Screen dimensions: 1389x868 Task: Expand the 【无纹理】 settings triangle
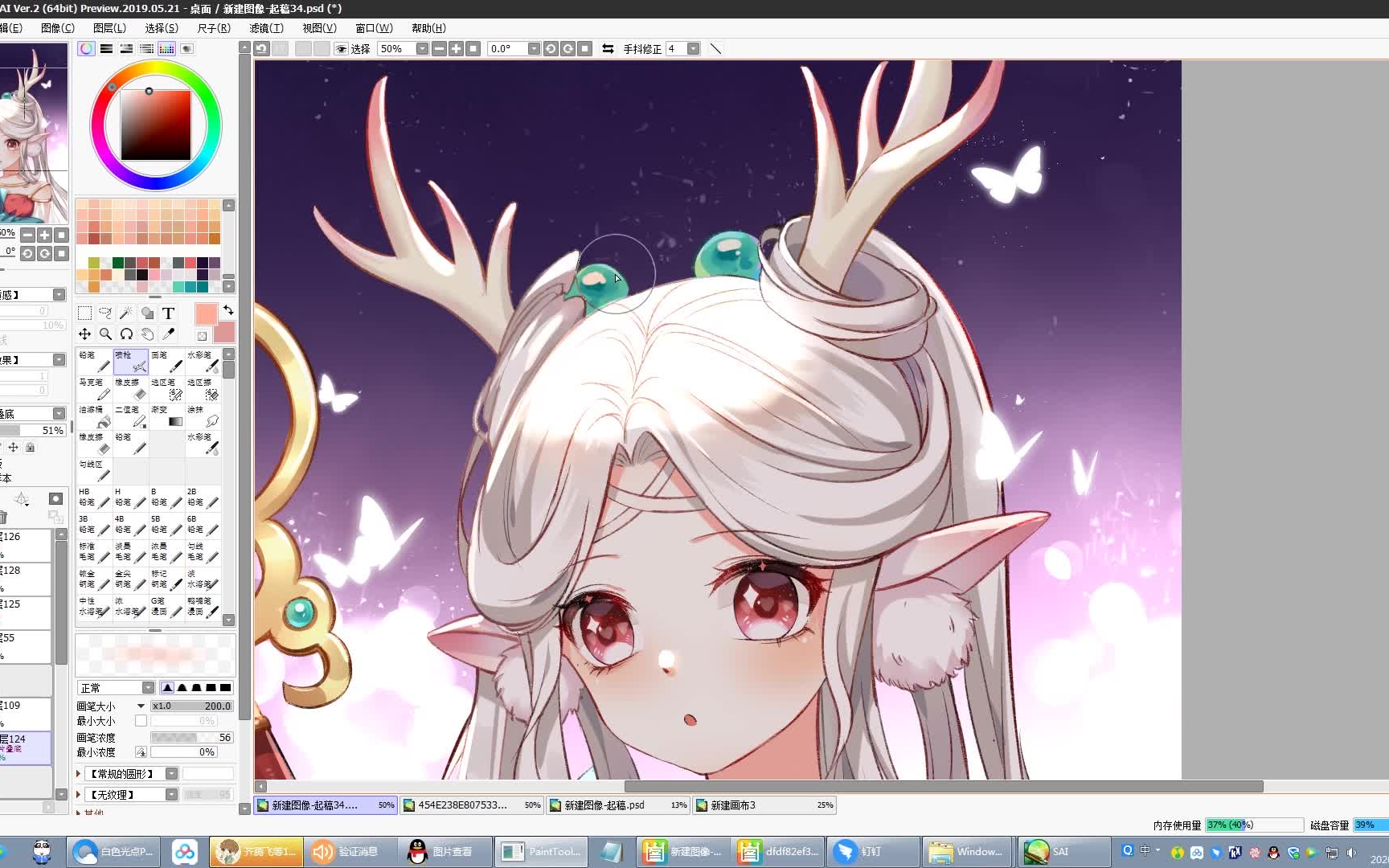[x=79, y=795]
